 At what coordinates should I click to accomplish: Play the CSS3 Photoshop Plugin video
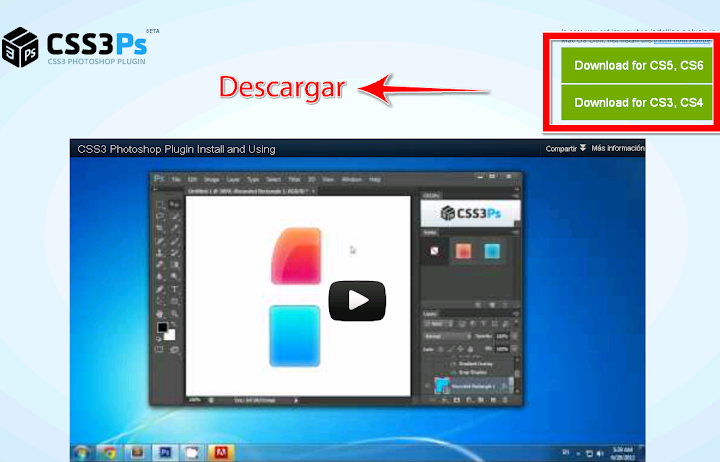tap(357, 301)
